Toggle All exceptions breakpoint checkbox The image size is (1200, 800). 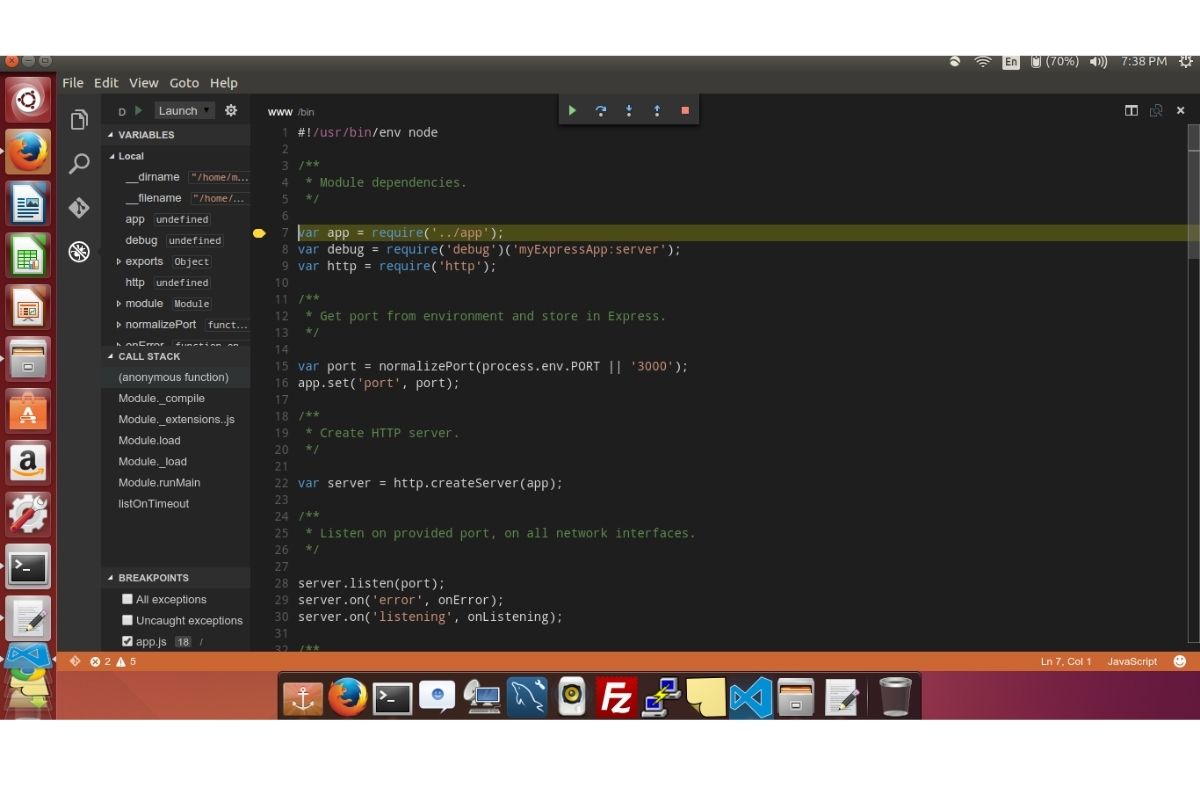coord(127,599)
